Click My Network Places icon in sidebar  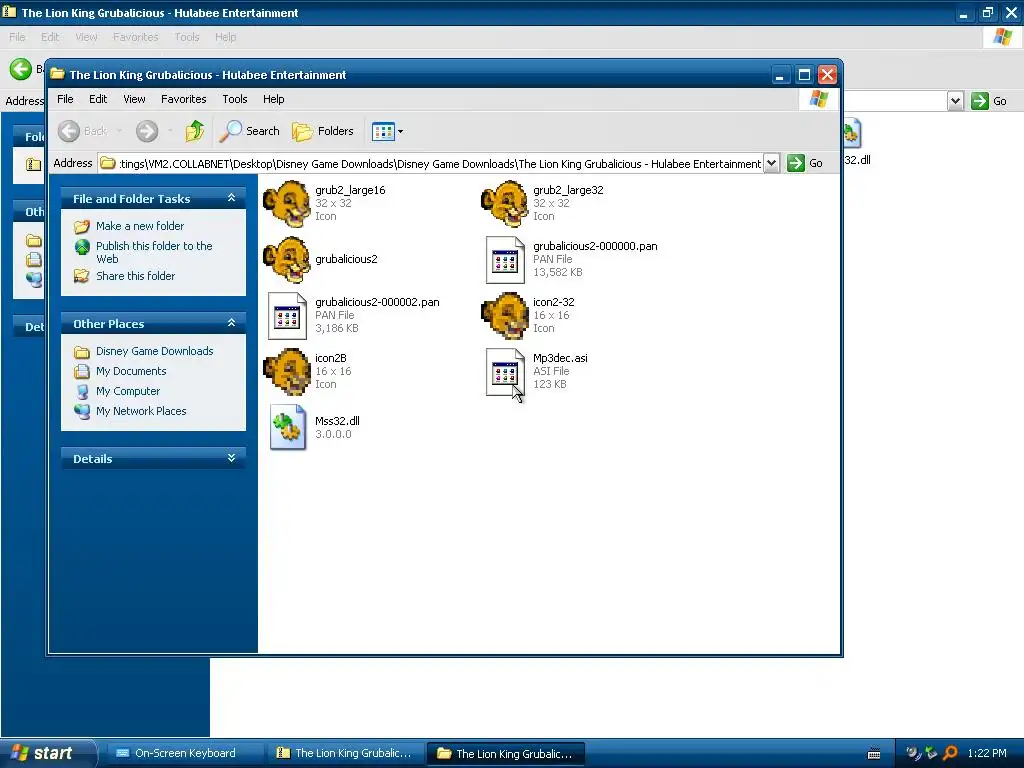tap(82, 411)
